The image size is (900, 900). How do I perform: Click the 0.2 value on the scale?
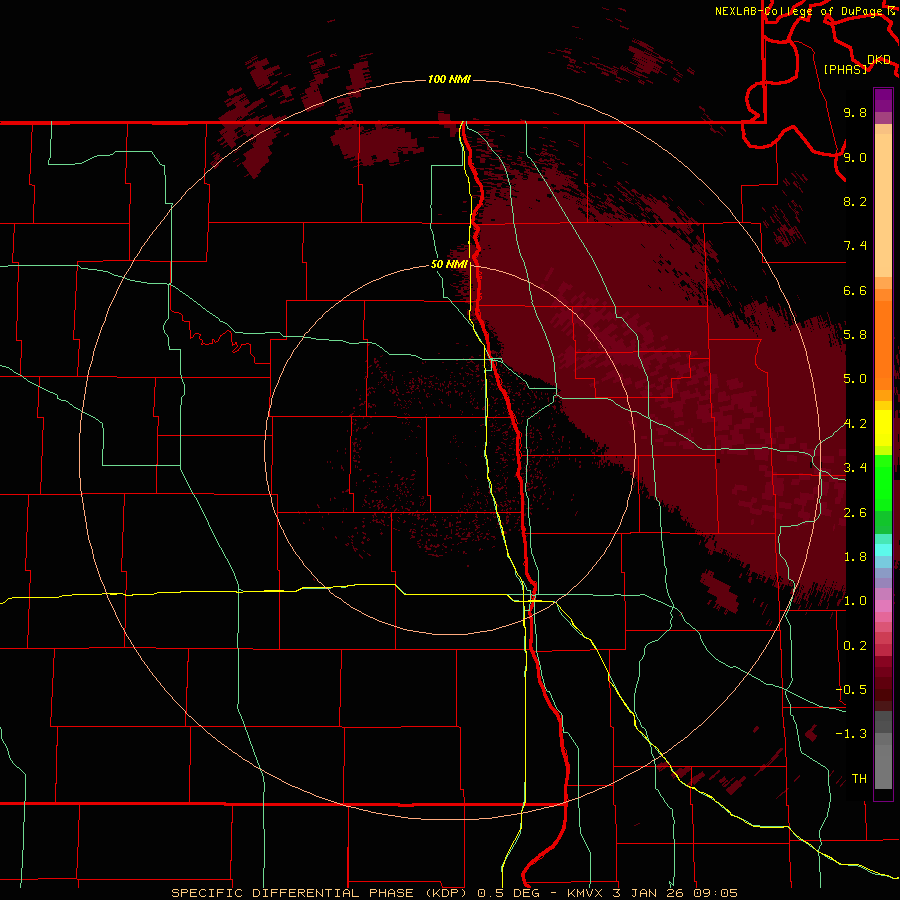click(x=855, y=646)
